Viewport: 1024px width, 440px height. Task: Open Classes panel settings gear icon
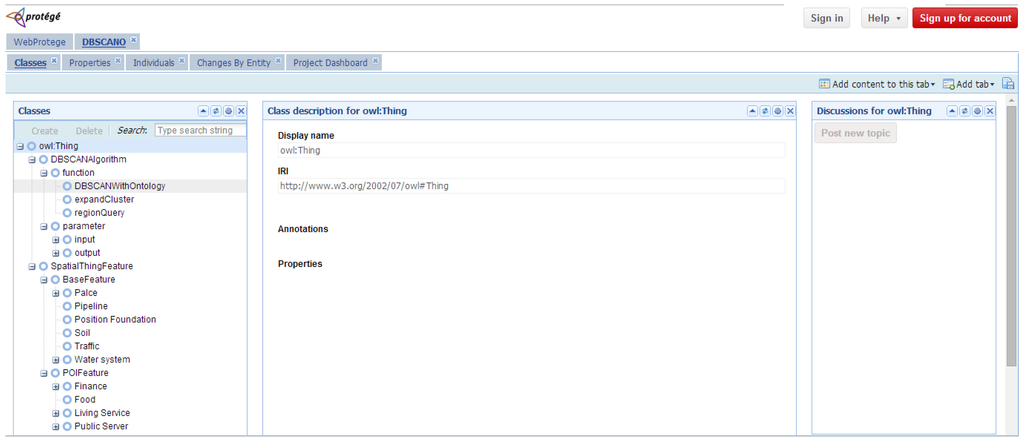[229, 111]
